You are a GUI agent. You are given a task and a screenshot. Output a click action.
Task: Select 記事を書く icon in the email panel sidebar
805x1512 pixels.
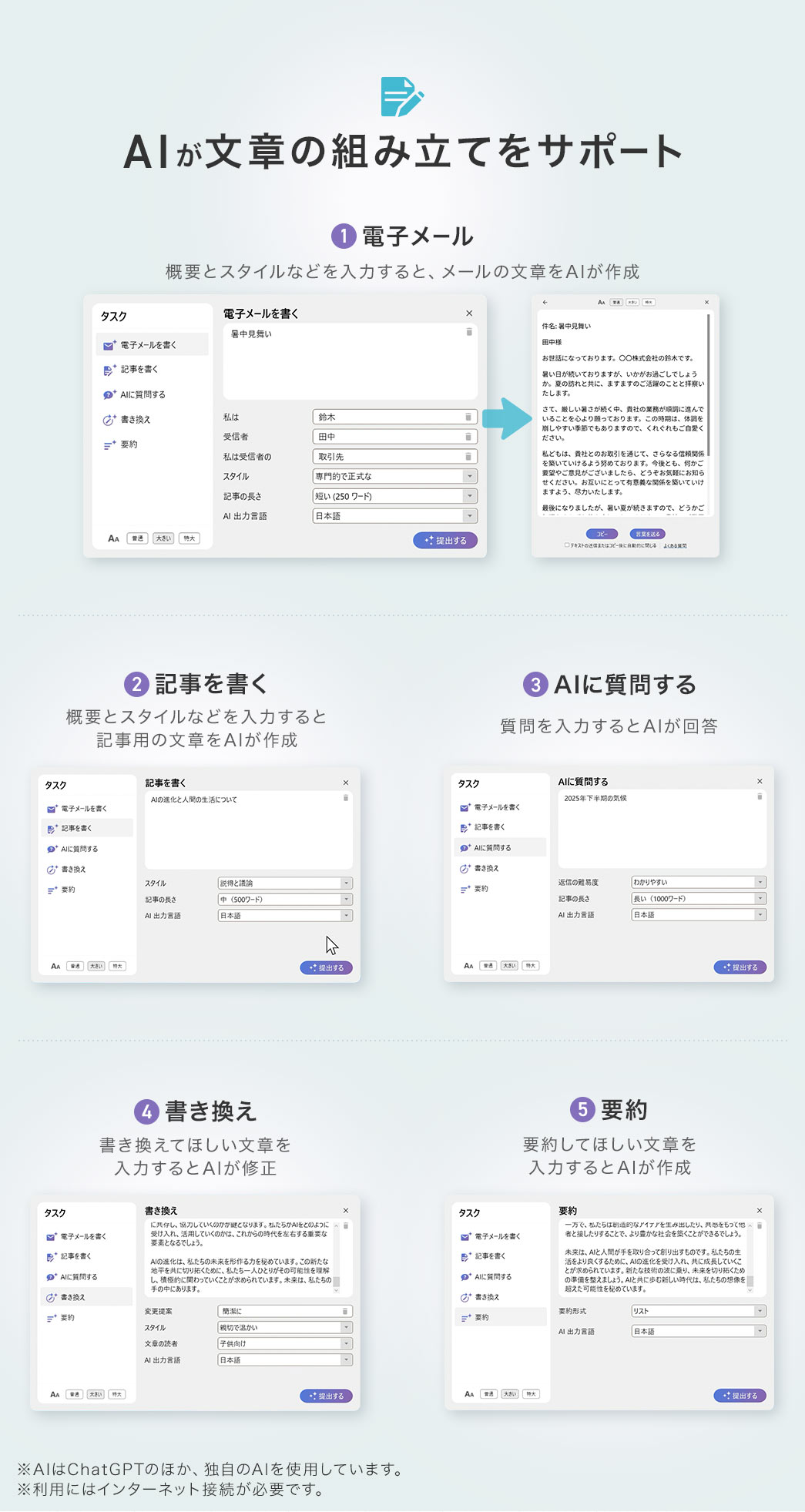(109, 370)
